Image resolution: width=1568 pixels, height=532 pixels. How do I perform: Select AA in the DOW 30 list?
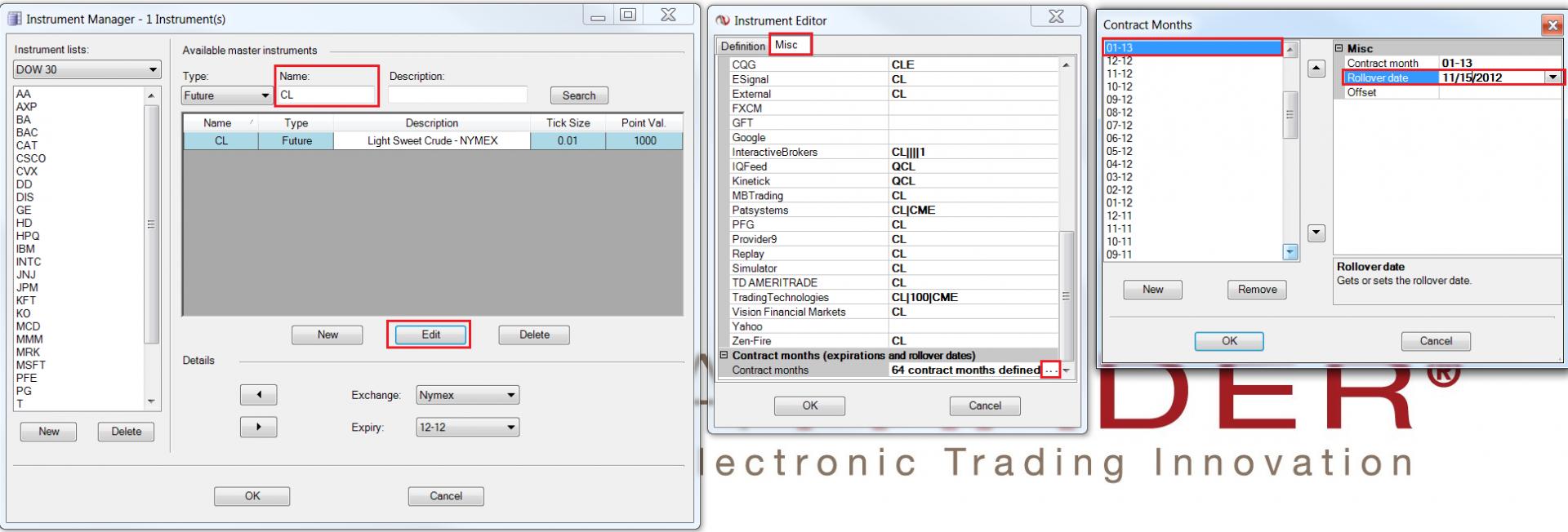(x=24, y=94)
